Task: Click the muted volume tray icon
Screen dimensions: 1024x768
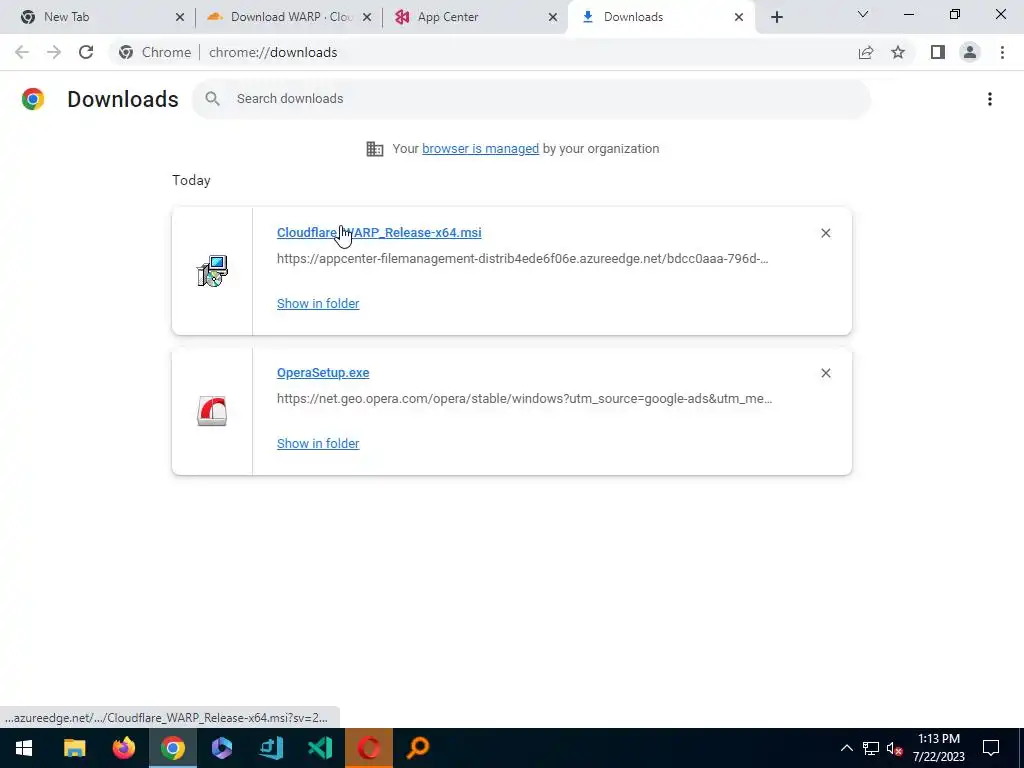Action: tap(894, 748)
